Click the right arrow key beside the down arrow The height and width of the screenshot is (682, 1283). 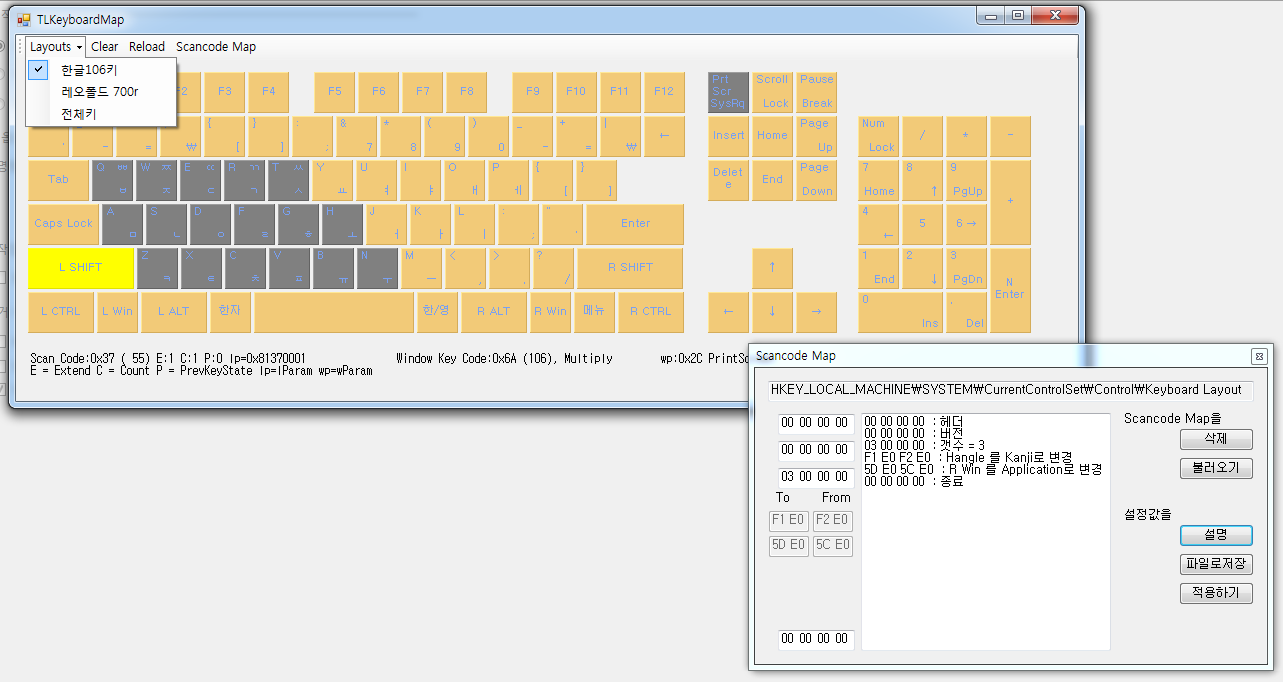click(816, 312)
